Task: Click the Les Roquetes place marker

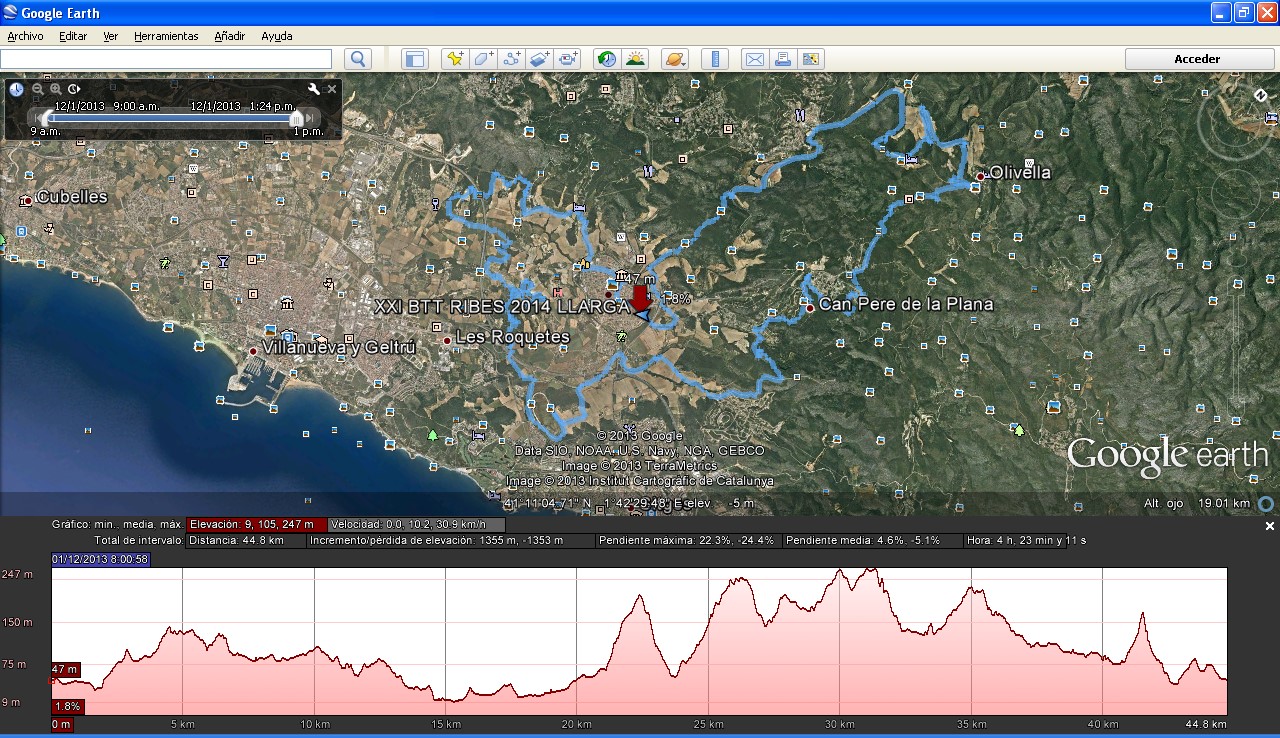Action: [x=447, y=341]
